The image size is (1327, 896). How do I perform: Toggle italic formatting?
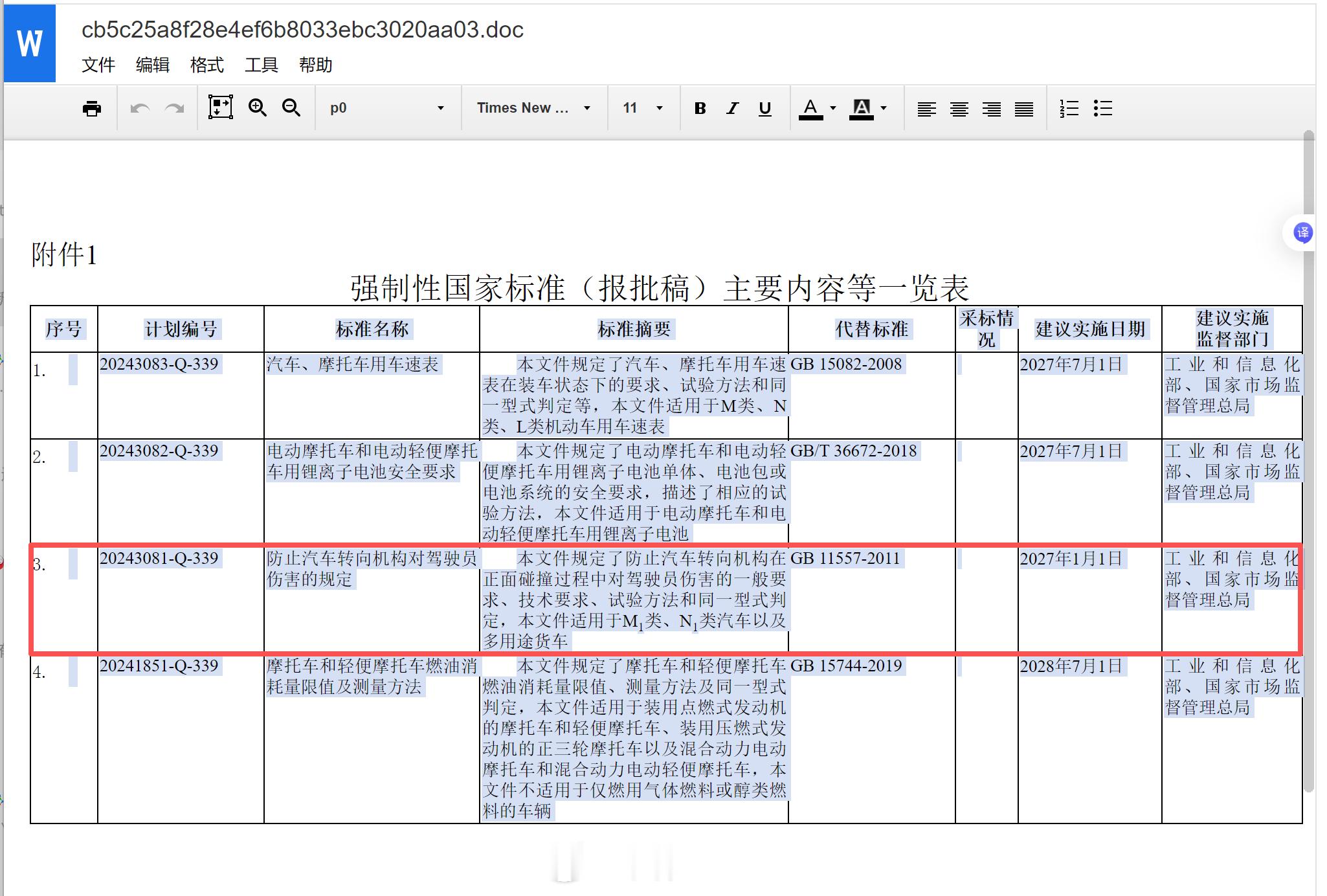732,108
